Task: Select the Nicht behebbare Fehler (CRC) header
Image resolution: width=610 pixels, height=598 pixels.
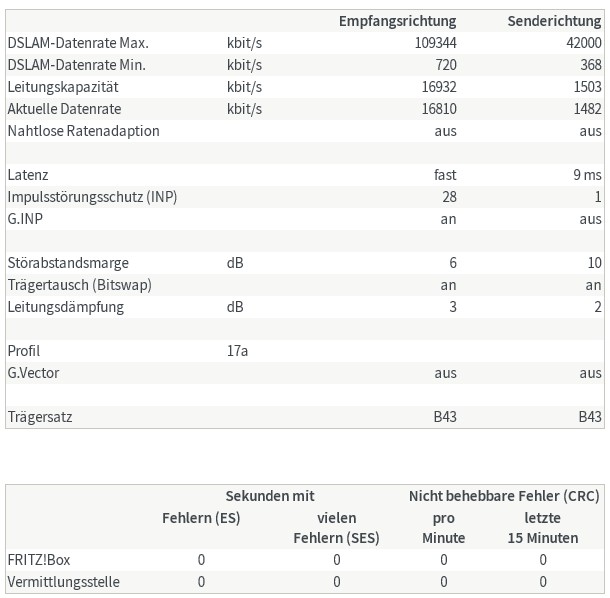Action: click(x=503, y=496)
